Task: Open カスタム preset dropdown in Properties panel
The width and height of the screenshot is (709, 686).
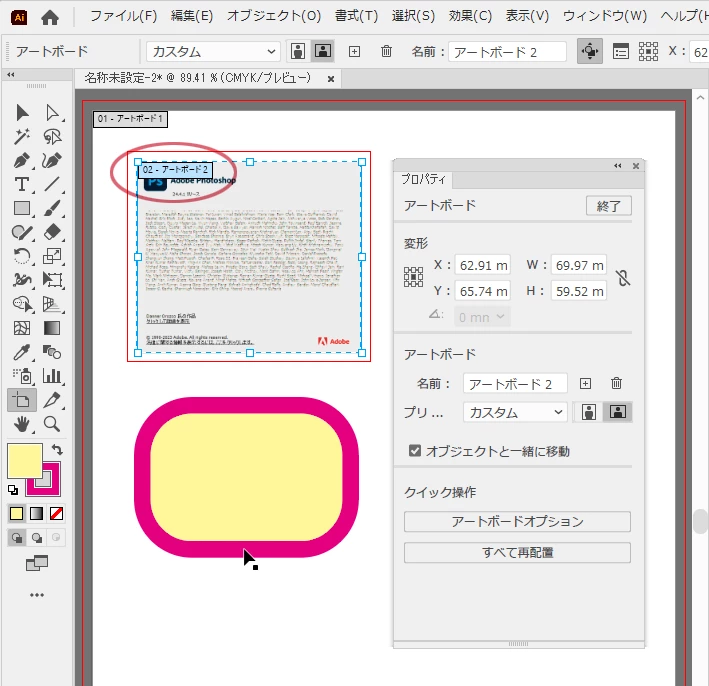Action: [515, 412]
